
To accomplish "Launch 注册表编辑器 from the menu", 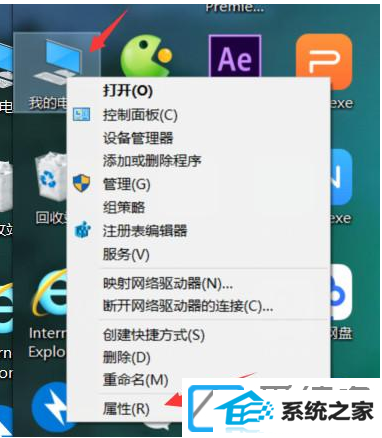I will 145,231.
